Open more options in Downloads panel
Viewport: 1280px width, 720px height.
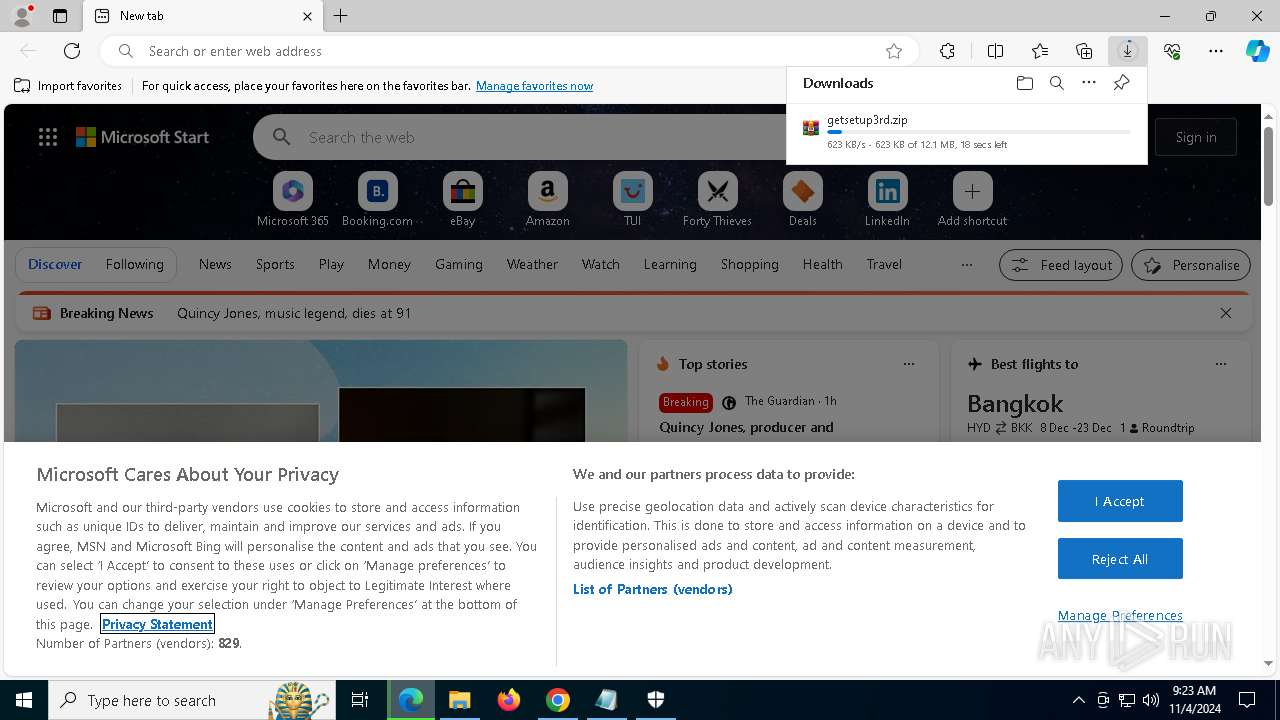tap(1089, 83)
